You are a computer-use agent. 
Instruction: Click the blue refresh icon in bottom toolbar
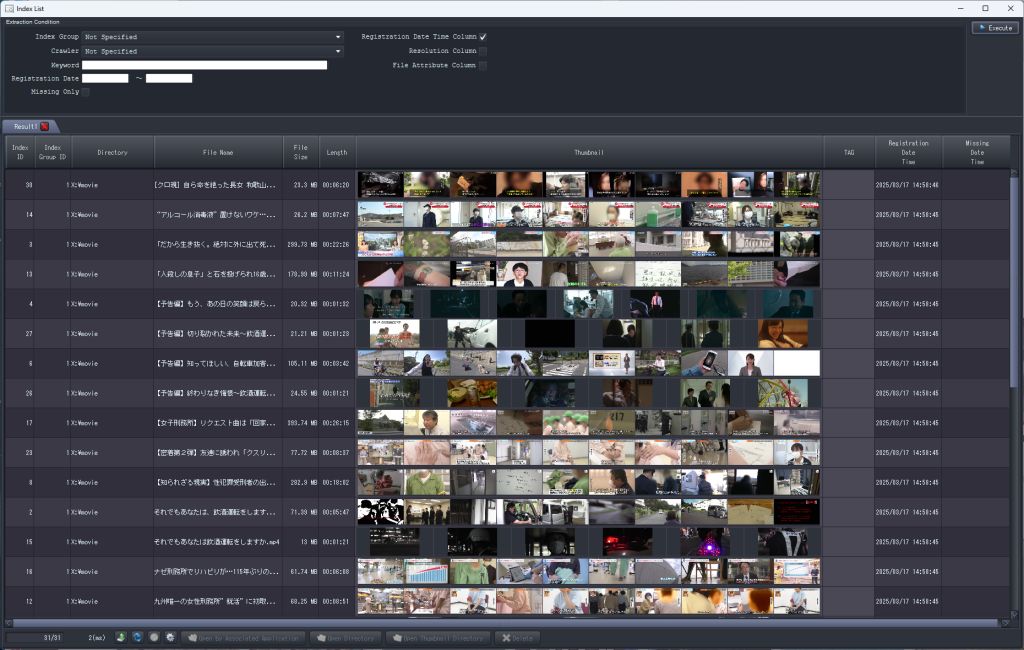(x=137, y=637)
